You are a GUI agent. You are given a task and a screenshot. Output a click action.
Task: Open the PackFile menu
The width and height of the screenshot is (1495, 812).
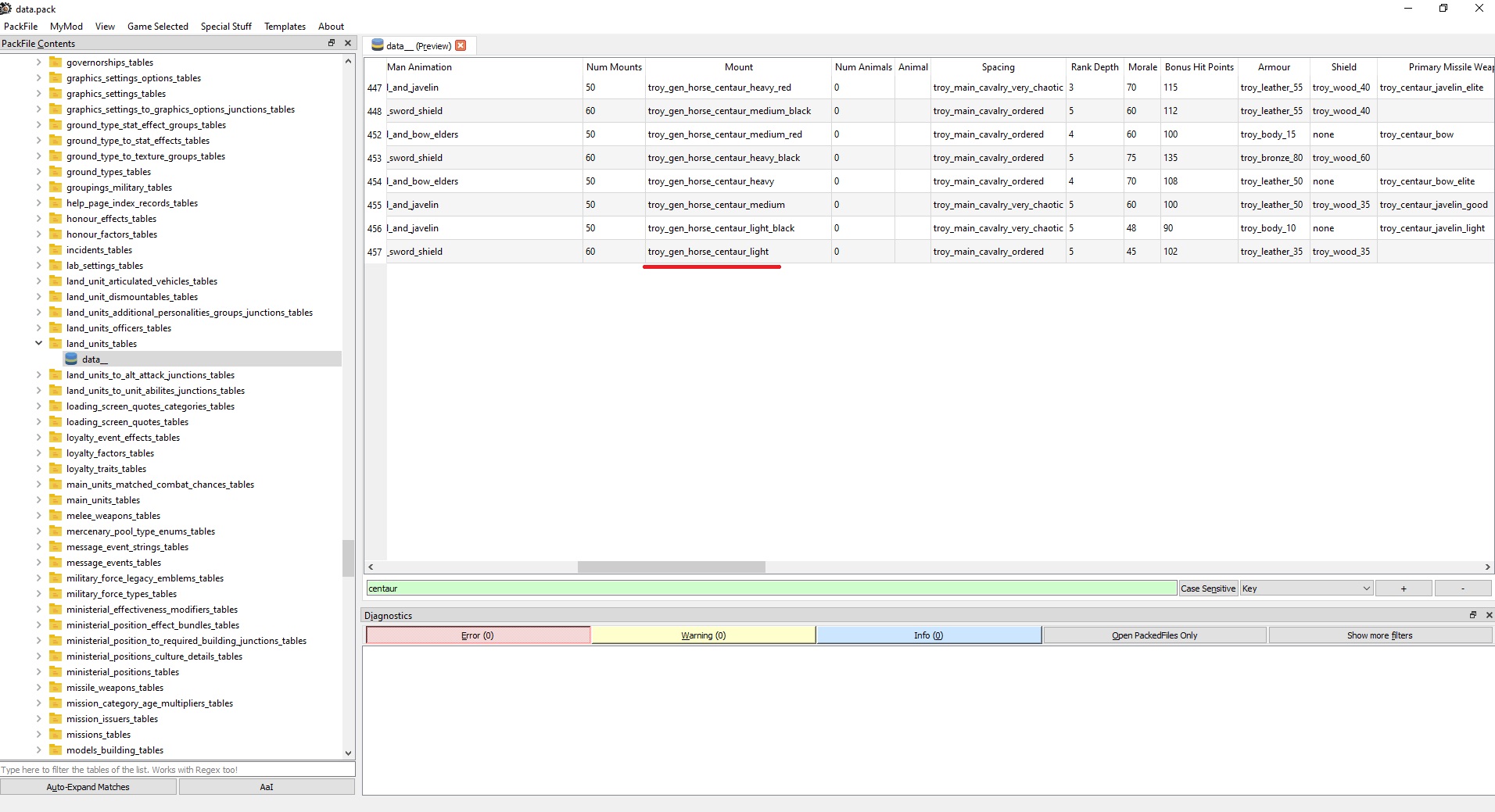point(20,26)
